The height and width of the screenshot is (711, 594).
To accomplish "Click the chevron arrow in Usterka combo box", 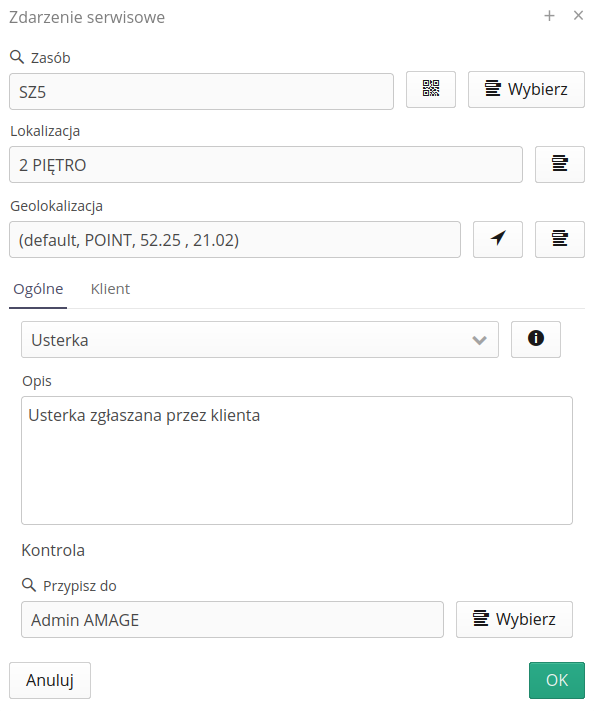I will 479,340.
